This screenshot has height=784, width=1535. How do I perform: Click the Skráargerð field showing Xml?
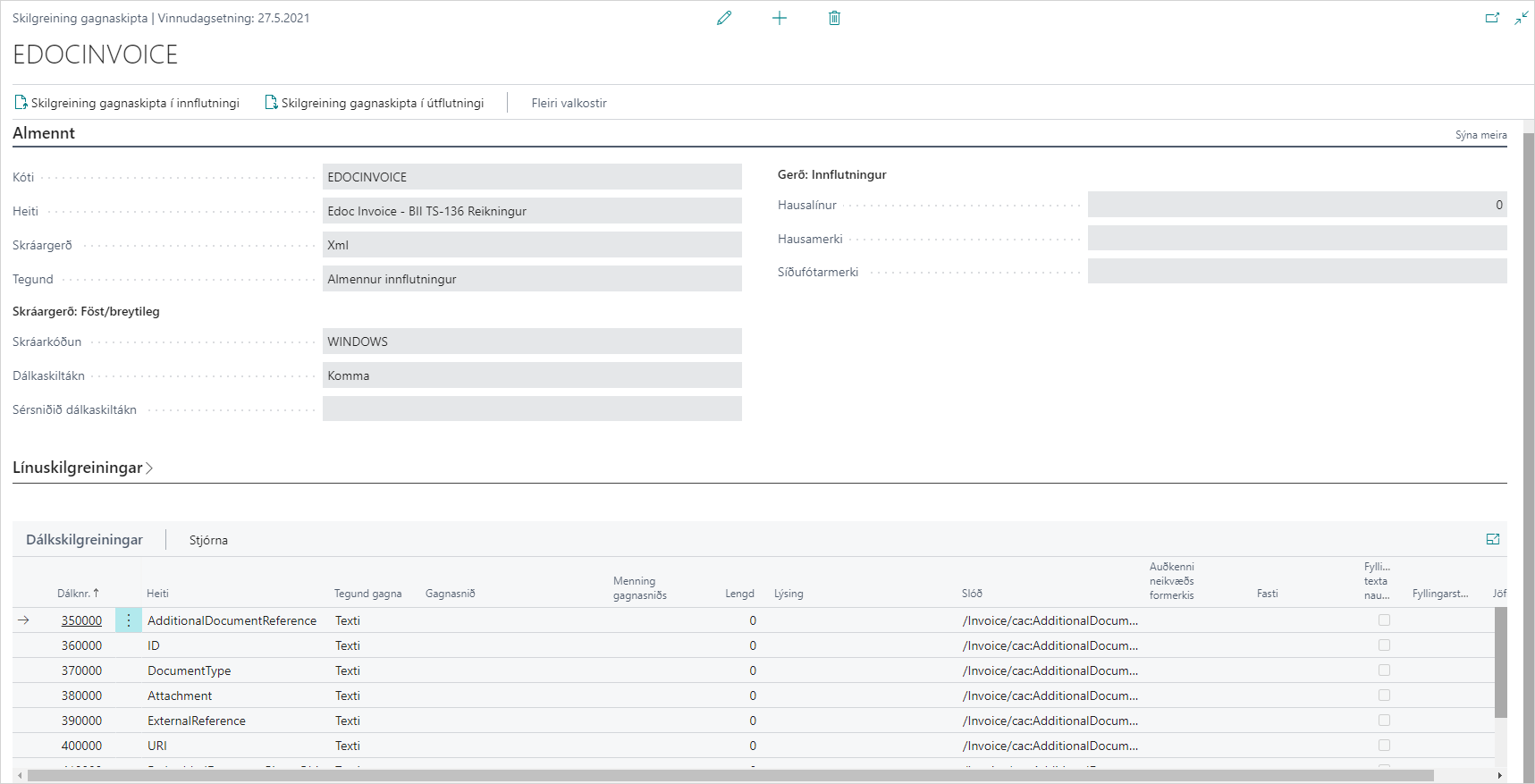pos(532,245)
